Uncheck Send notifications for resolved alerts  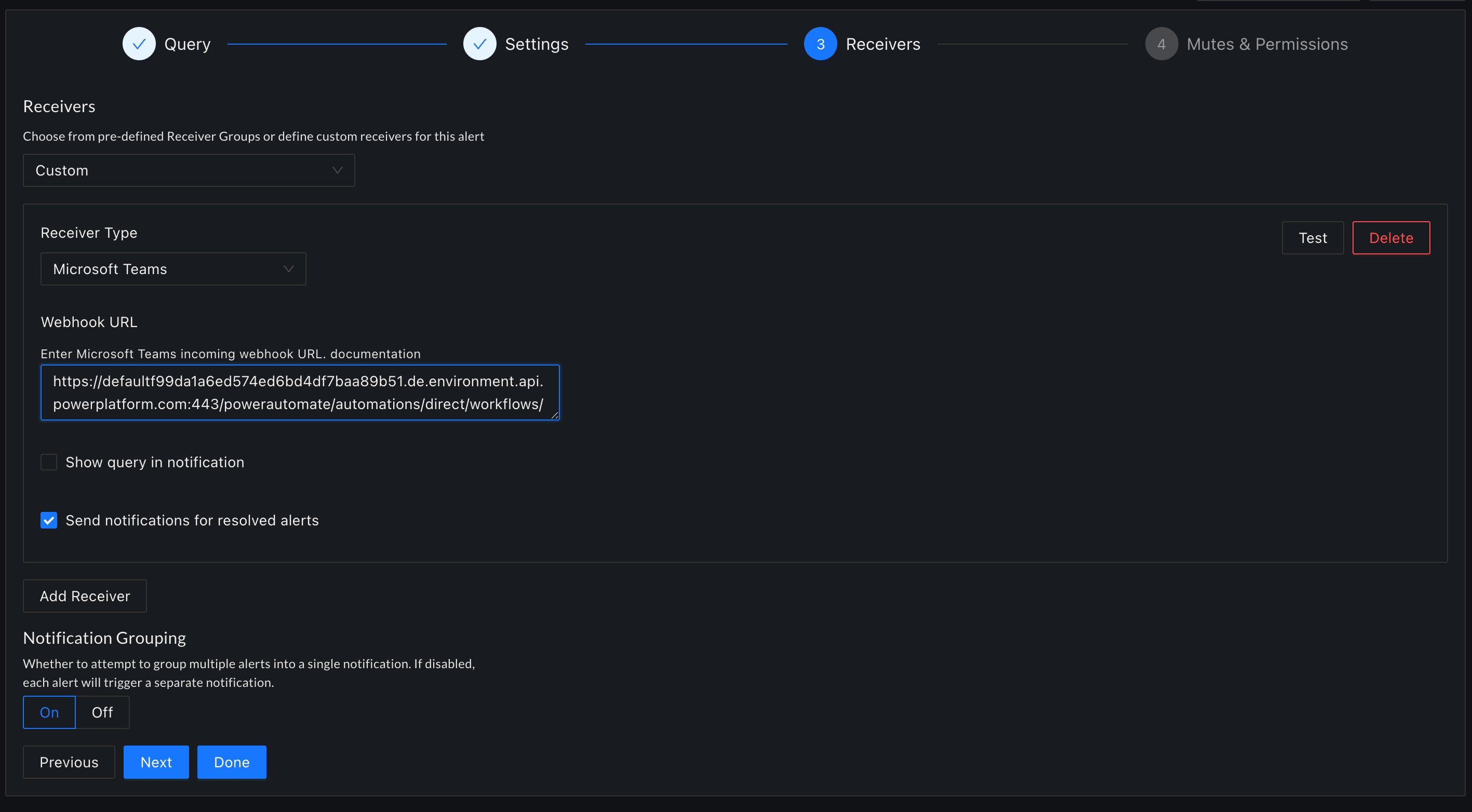49,520
